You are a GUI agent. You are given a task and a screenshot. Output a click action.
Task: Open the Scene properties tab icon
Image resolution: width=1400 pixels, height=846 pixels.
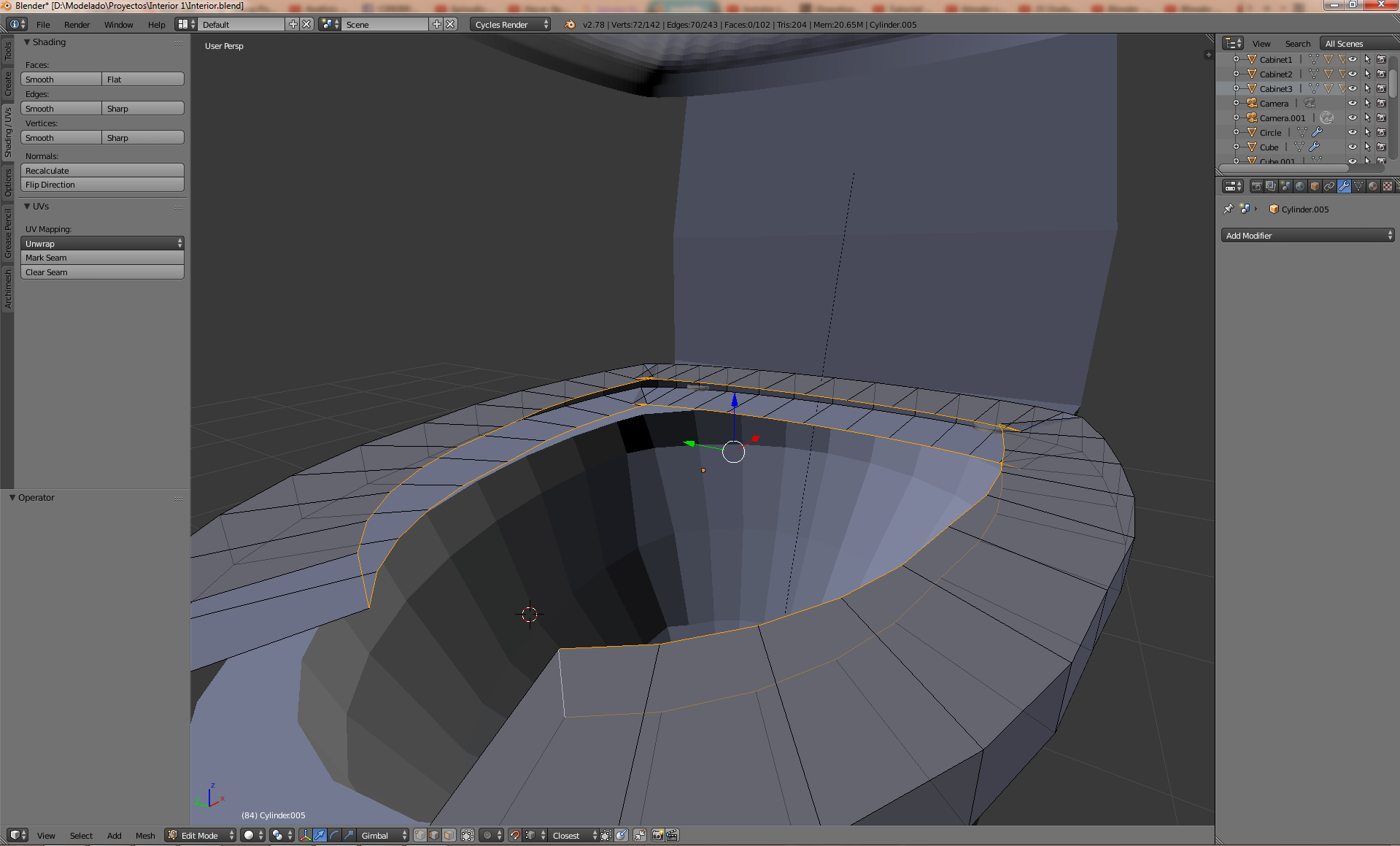(1285, 186)
